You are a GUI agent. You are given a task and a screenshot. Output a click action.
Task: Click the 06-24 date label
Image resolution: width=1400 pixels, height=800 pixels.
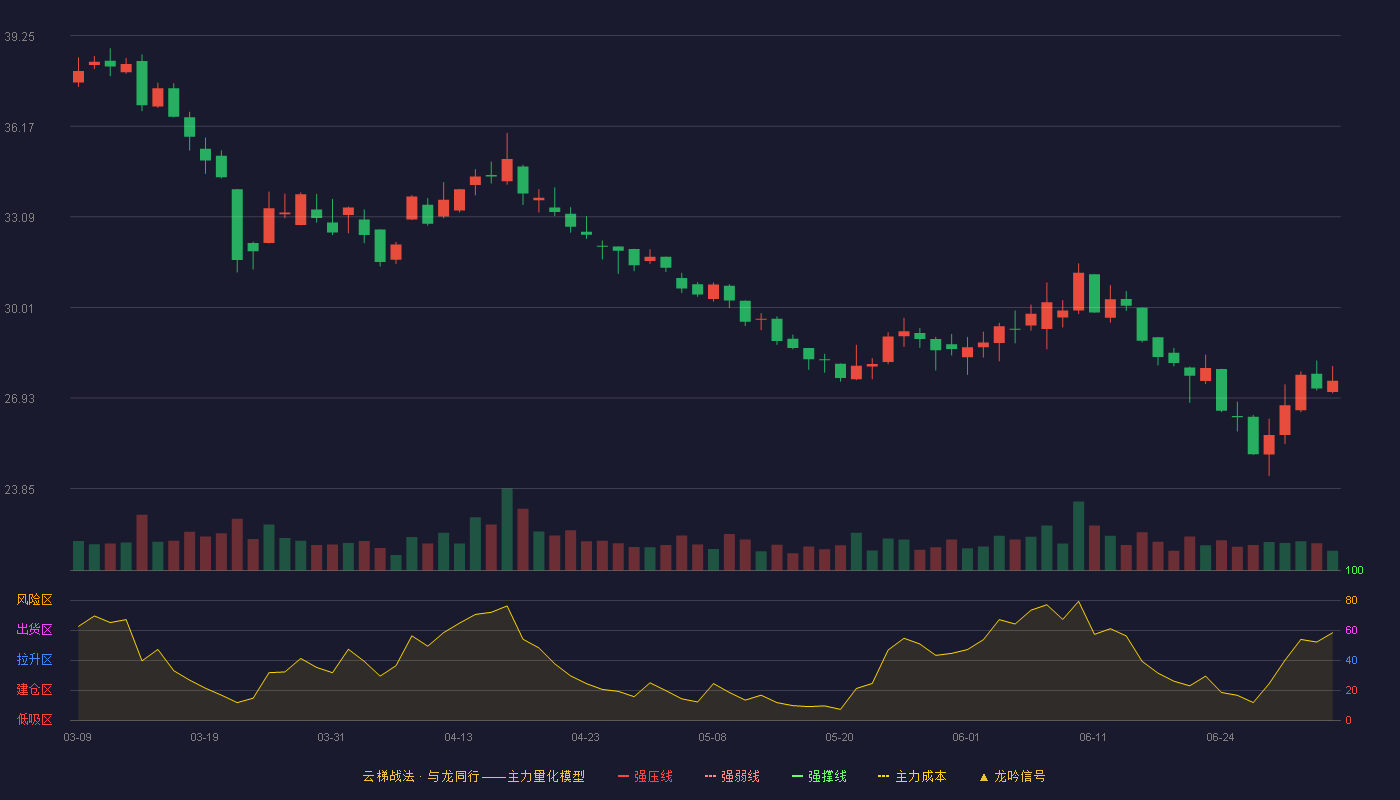click(1220, 737)
